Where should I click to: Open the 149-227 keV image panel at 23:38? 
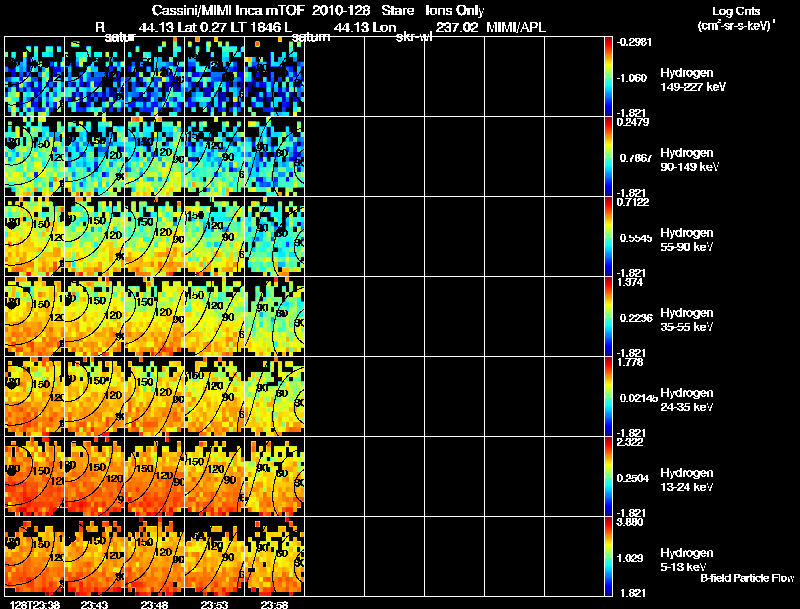click(x=35, y=76)
